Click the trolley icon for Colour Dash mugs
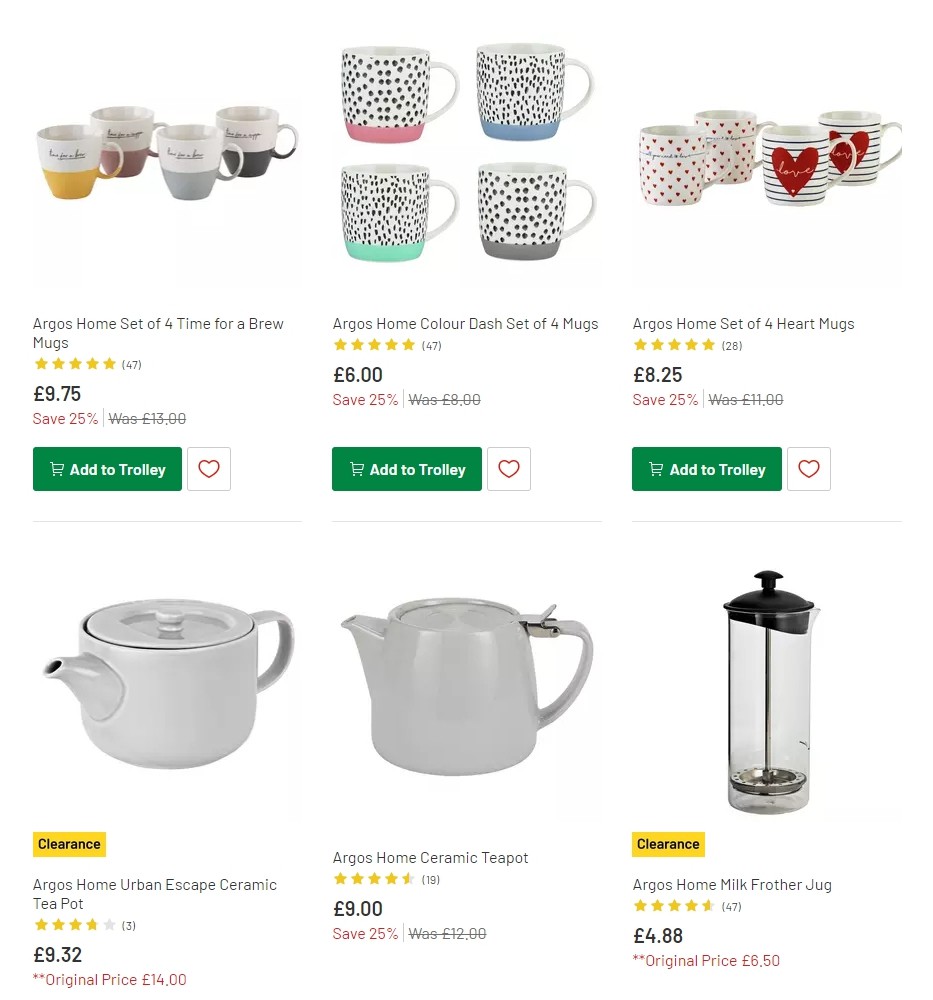 click(356, 468)
